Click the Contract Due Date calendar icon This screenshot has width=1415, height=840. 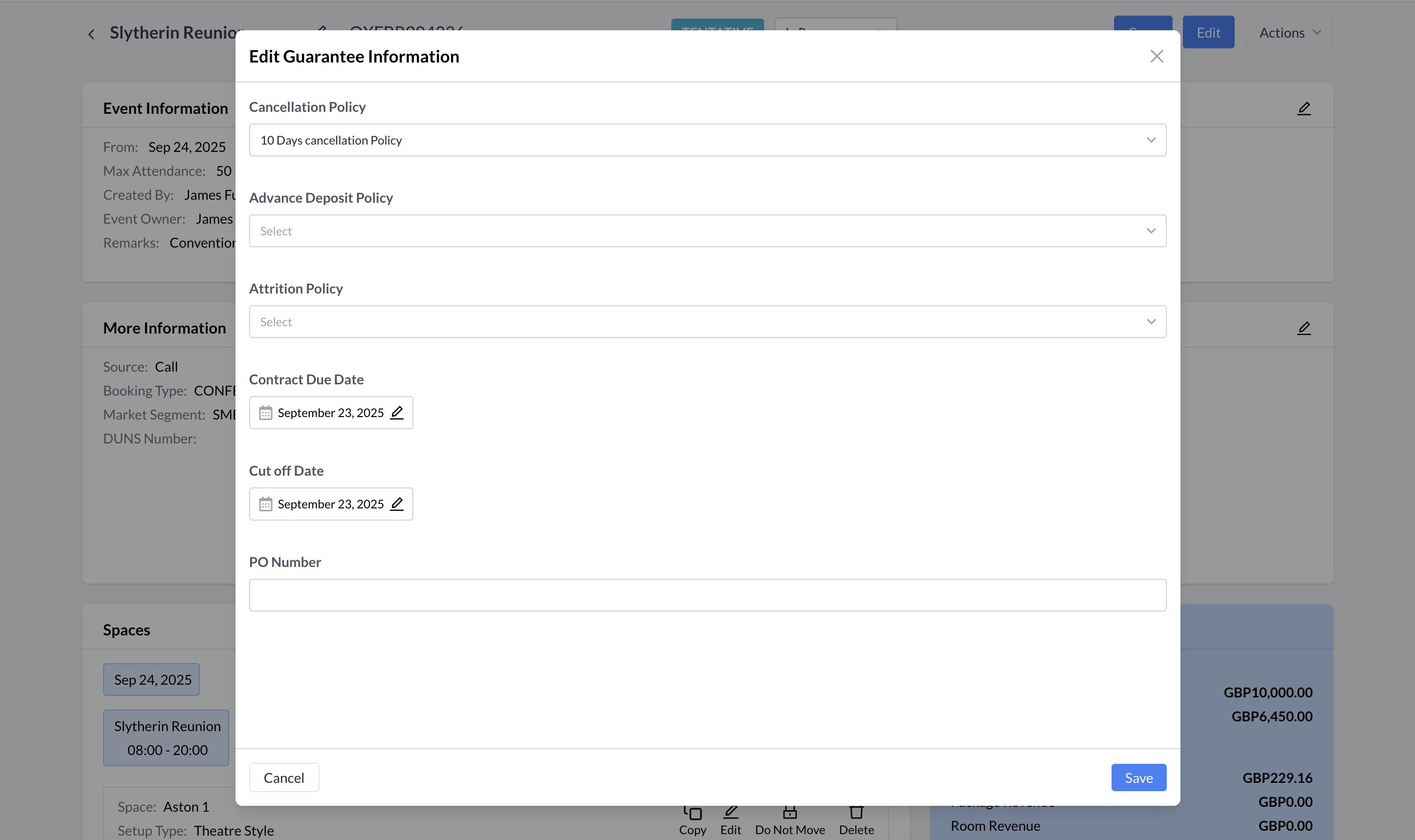coord(266,413)
